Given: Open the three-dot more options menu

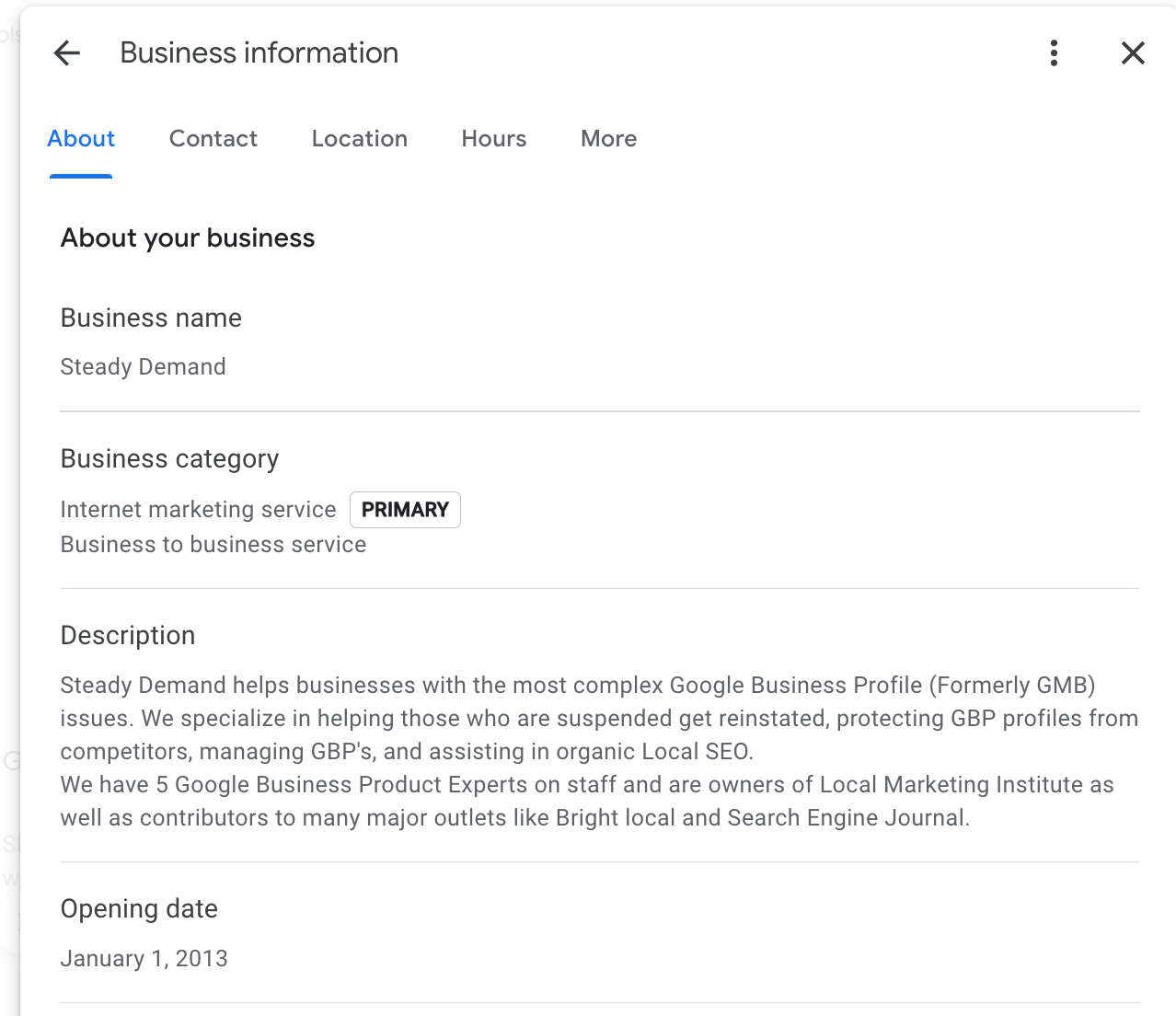Looking at the screenshot, I should 1054,53.
